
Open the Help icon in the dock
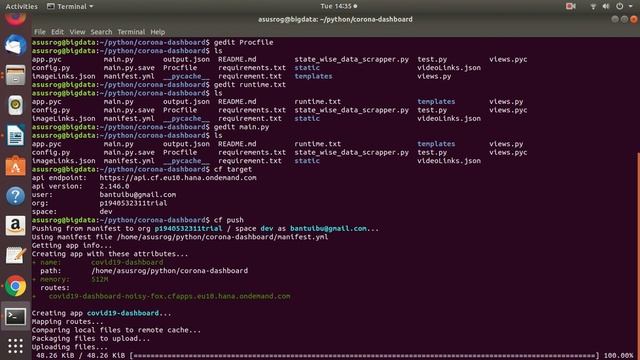point(16,196)
